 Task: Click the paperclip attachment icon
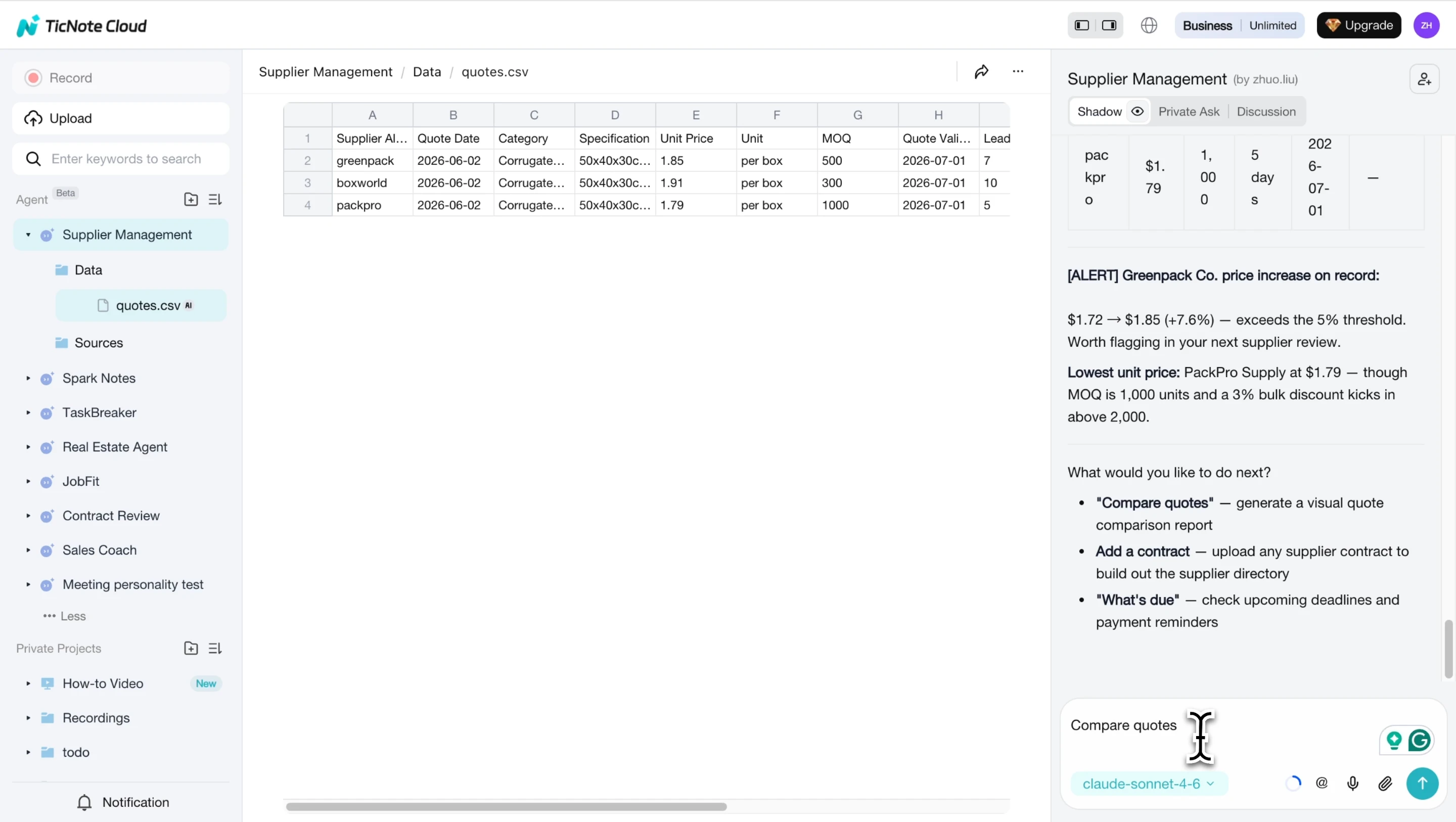click(1385, 783)
